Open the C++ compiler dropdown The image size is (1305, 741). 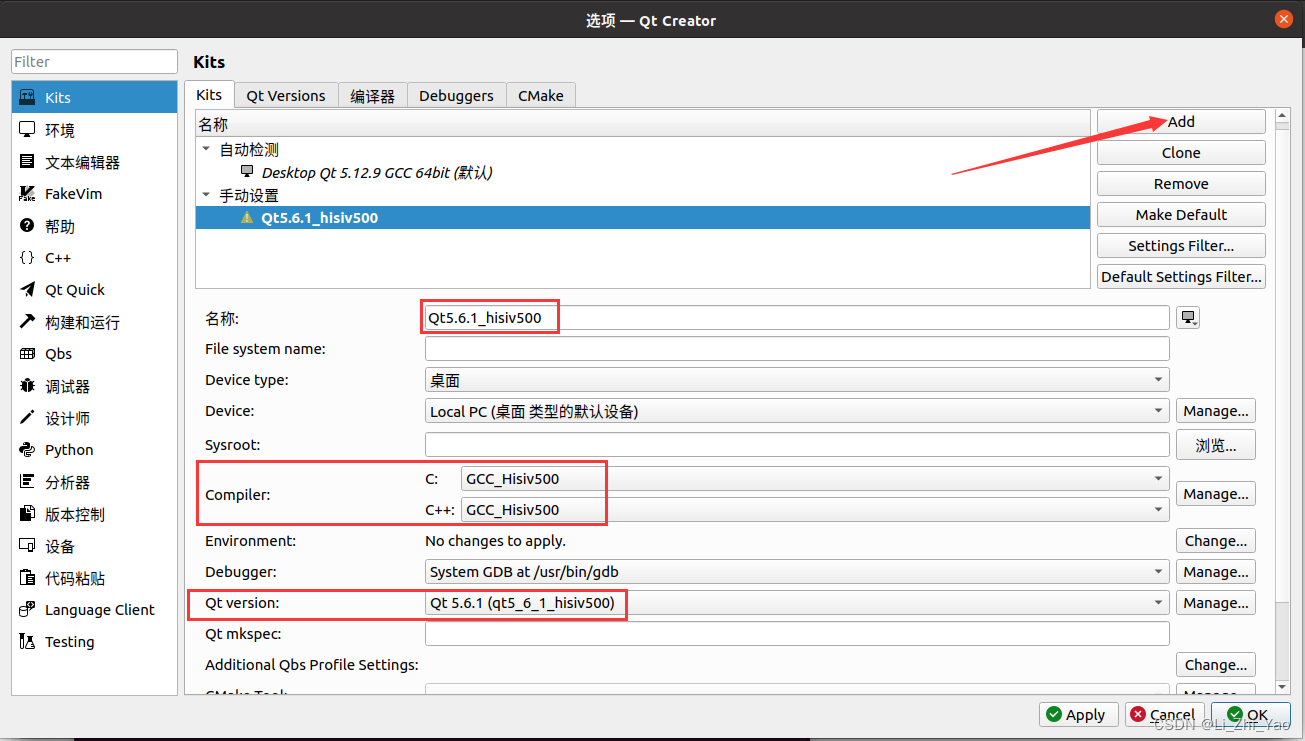click(x=815, y=509)
